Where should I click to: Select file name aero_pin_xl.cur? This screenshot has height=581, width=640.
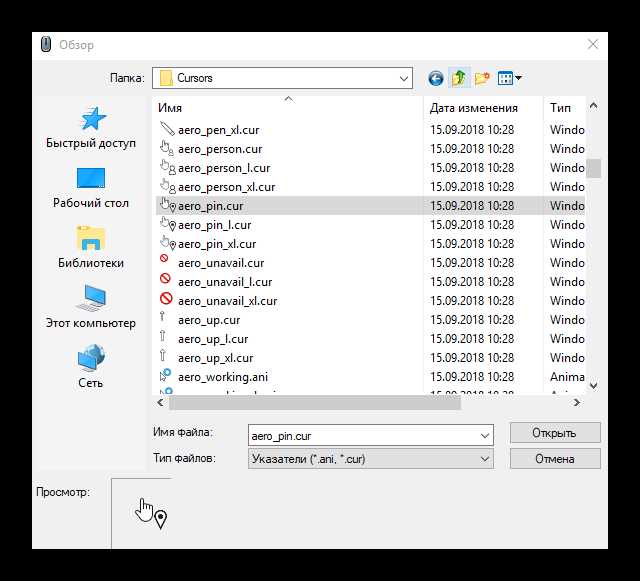tap(217, 244)
